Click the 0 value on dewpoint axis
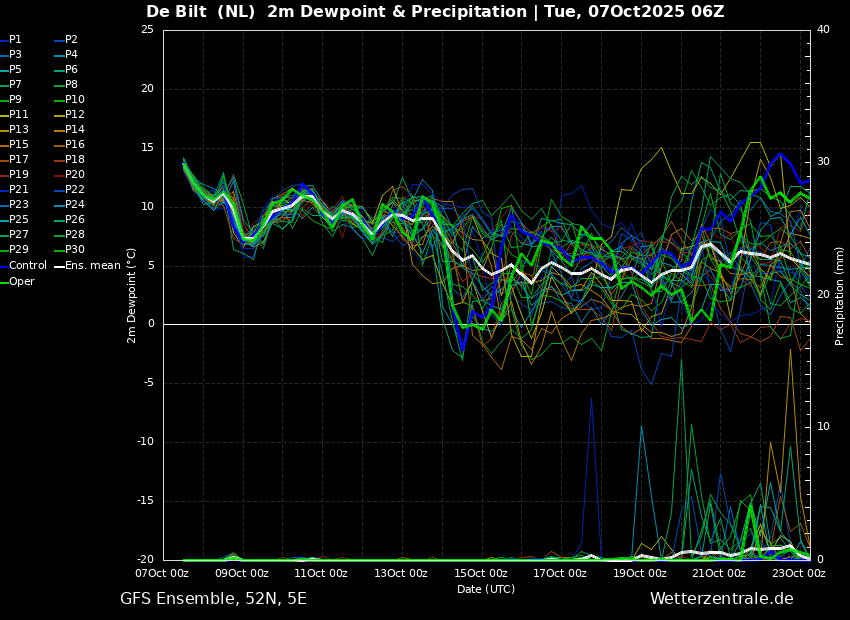Screen dimensions: 850x620 pyautogui.click(x=151, y=324)
